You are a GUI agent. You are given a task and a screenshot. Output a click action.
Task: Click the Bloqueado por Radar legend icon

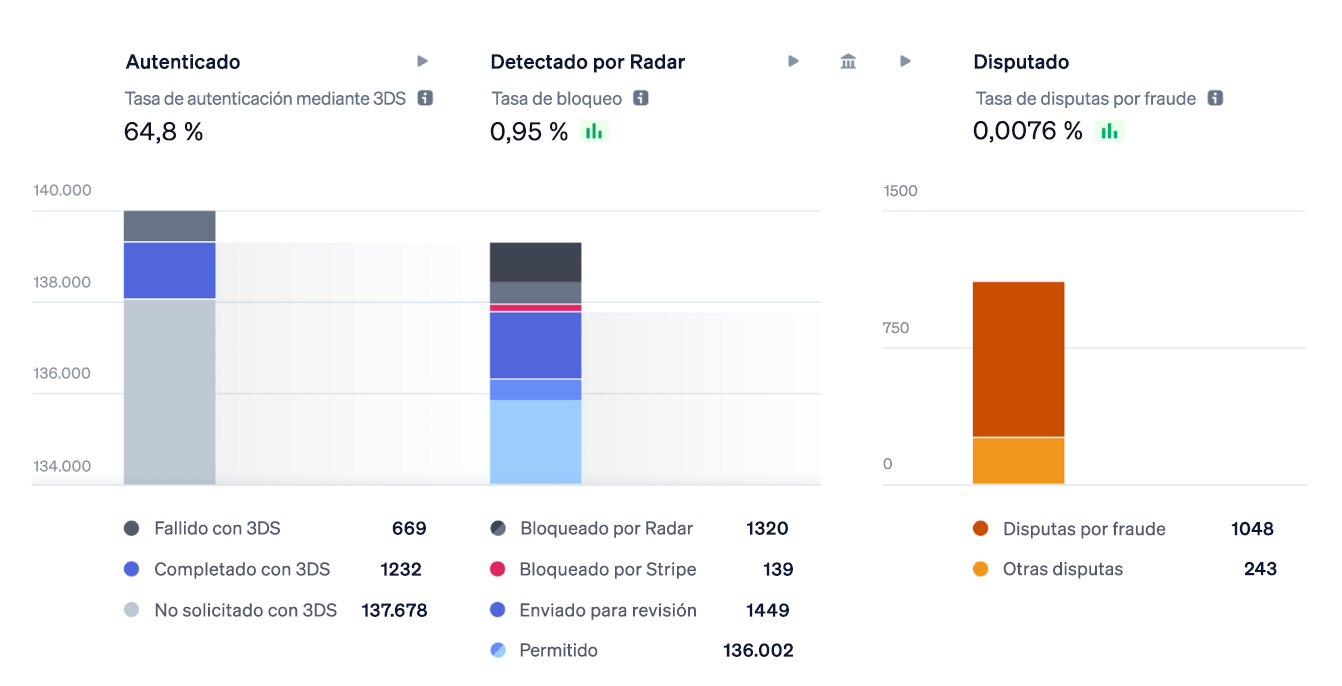[x=498, y=529]
